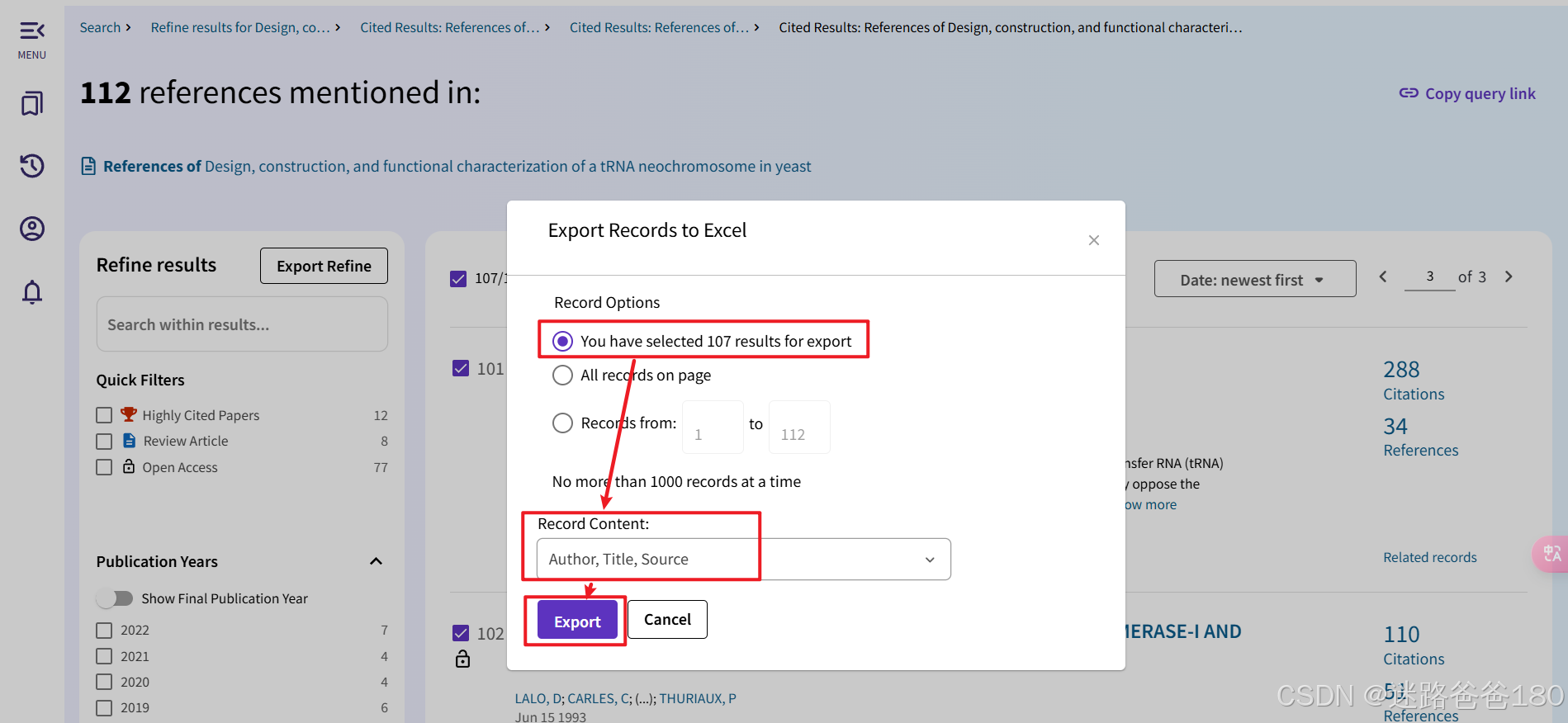The width and height of the screenshot is (1568, 723).
Task: Click the page number input field
Action: (x=1430, y=277)
